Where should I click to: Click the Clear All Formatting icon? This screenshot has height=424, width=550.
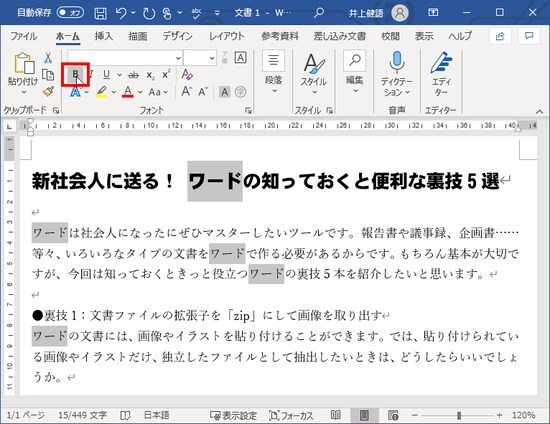pyautogui.click(x=187, y=74)
